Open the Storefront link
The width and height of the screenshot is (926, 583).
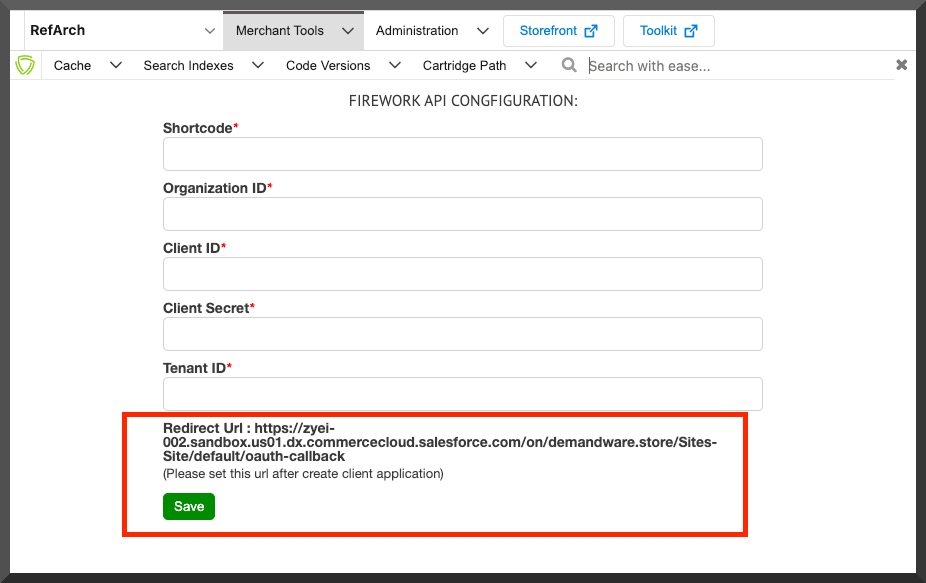tap(559, 31)
